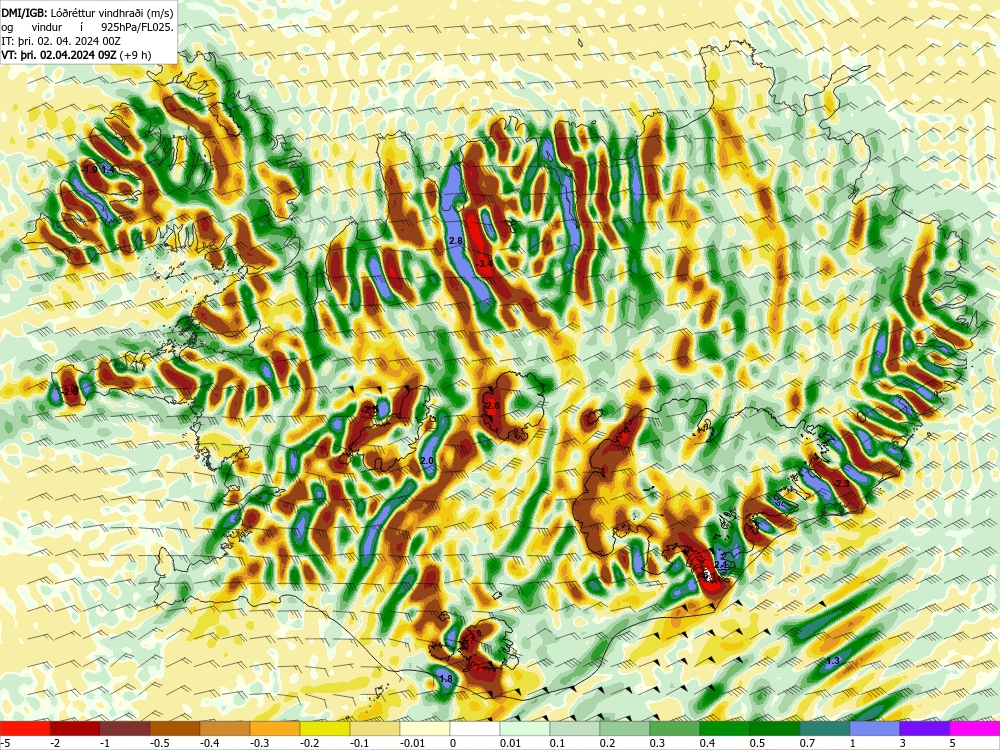Click the '-1.9' value label in Westfjords
1000x750 pixels.
90,170
